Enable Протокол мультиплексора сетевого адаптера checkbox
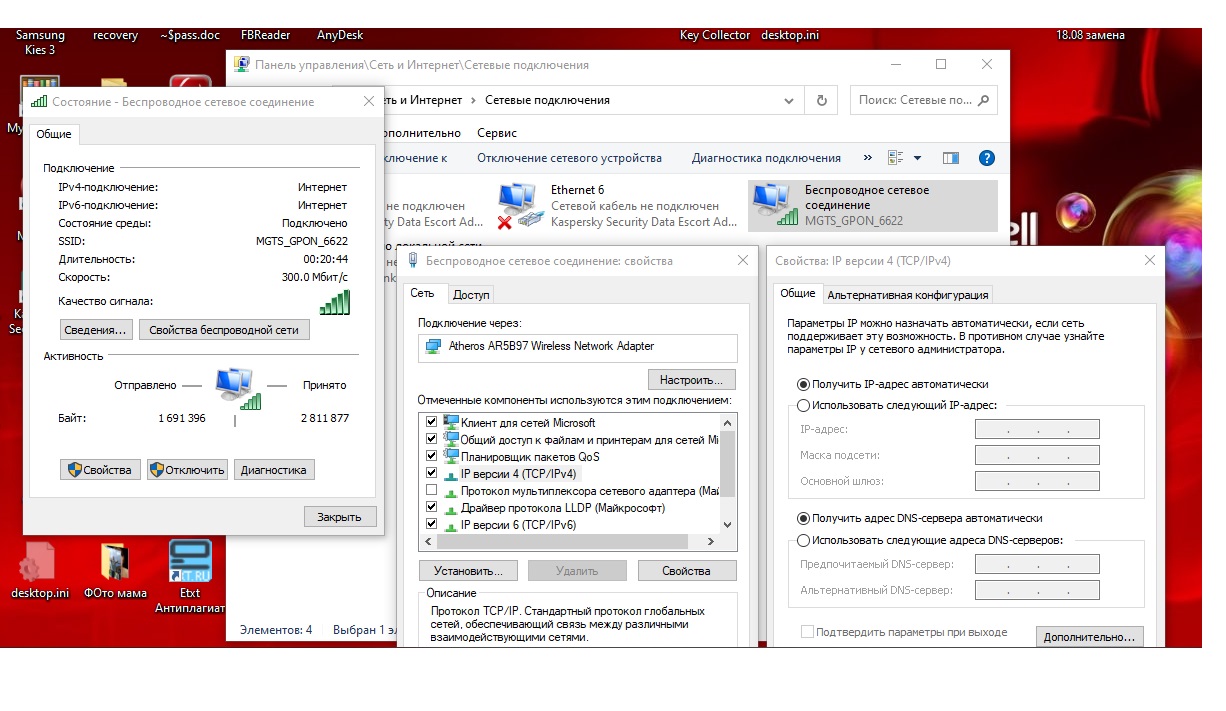 coord(432,490)
